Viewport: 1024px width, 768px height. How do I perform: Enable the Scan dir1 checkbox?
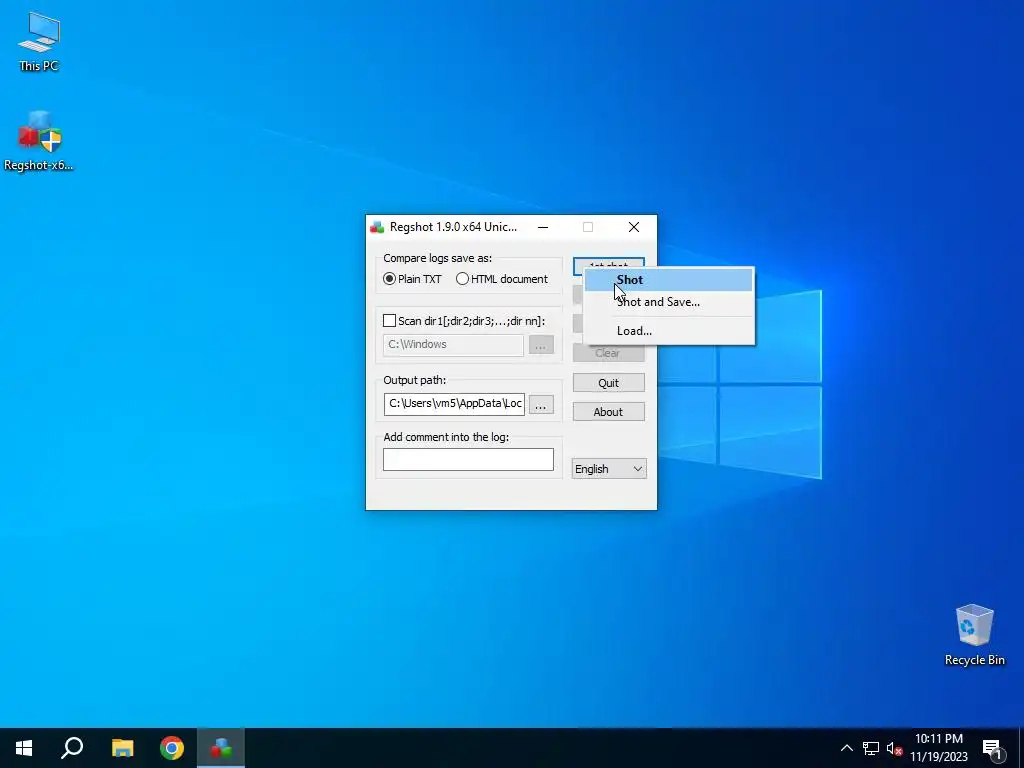pos(389,321)
